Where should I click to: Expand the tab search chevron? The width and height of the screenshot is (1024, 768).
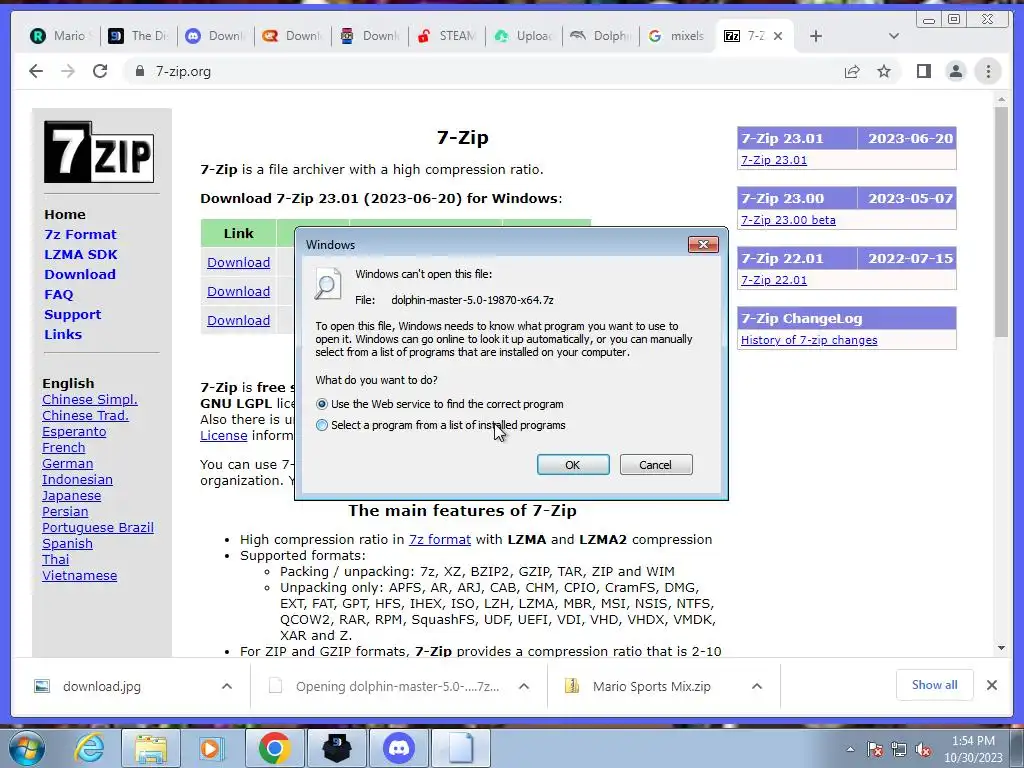tap(894, 36)
